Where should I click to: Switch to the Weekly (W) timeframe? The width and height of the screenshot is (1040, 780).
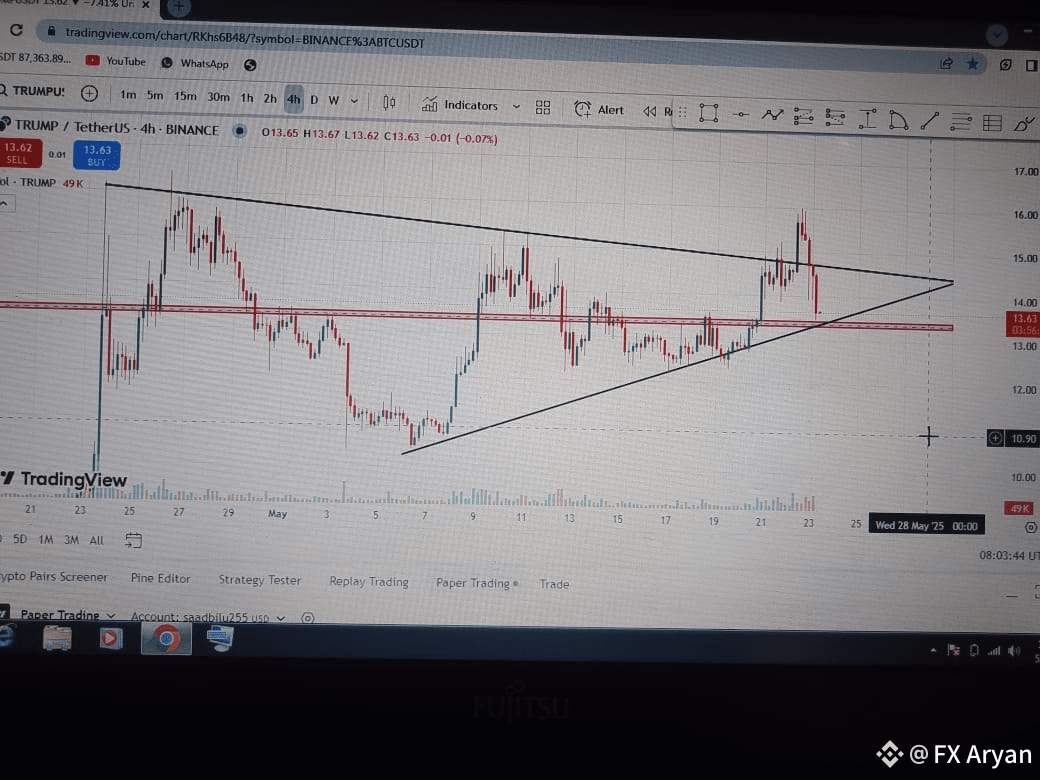pos(334,101)
